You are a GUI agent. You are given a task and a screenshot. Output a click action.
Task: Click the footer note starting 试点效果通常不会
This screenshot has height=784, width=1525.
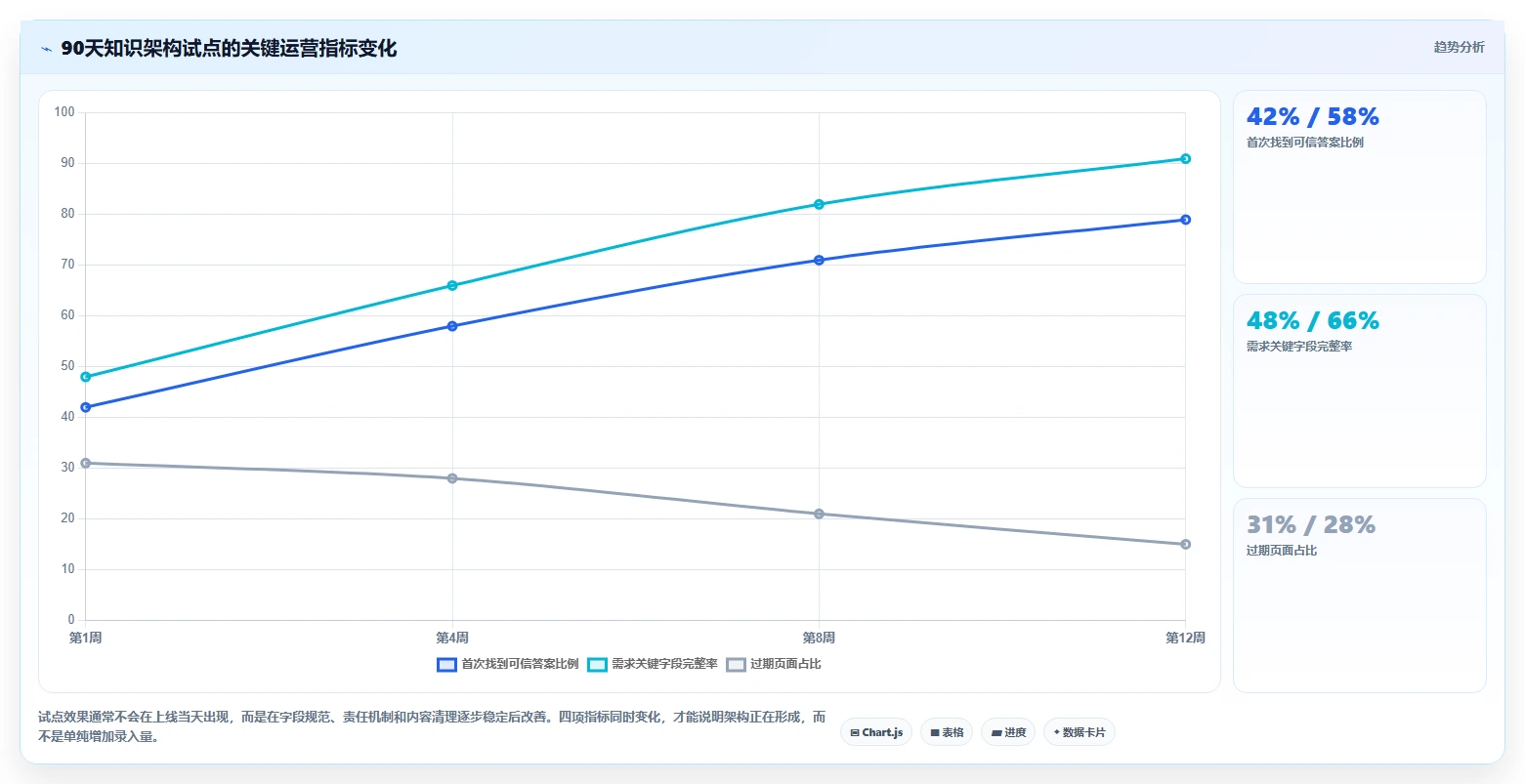pos(432,726)
